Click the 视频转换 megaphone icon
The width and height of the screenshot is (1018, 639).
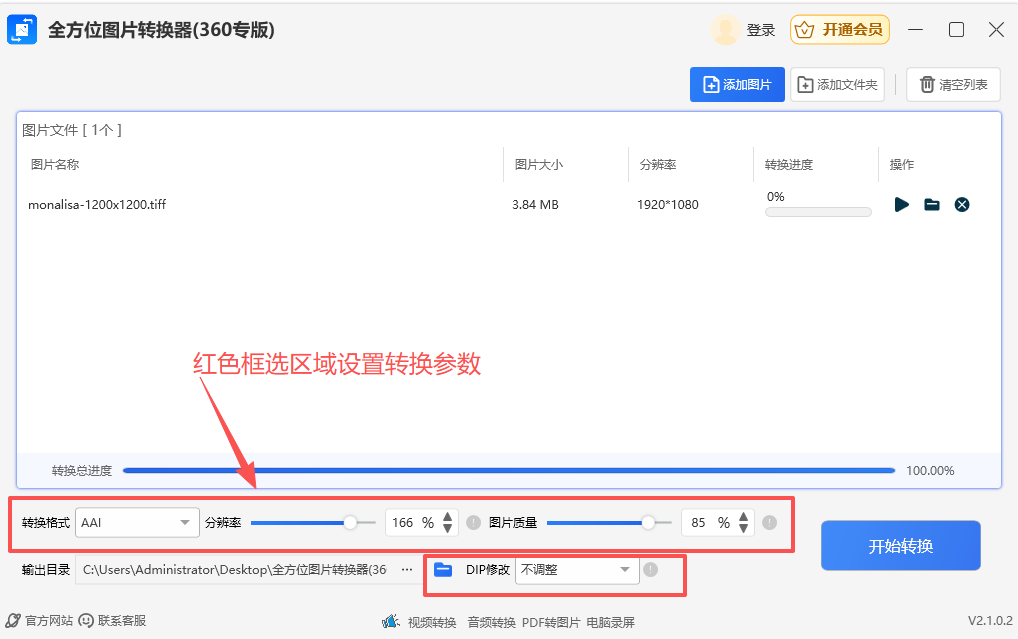pos(391,620)
